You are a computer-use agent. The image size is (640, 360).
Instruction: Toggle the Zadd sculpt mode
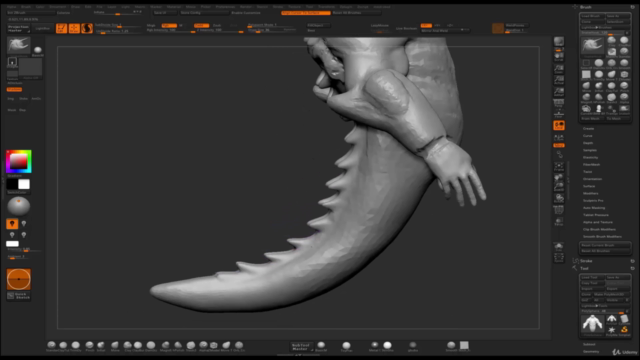(201, 25)
